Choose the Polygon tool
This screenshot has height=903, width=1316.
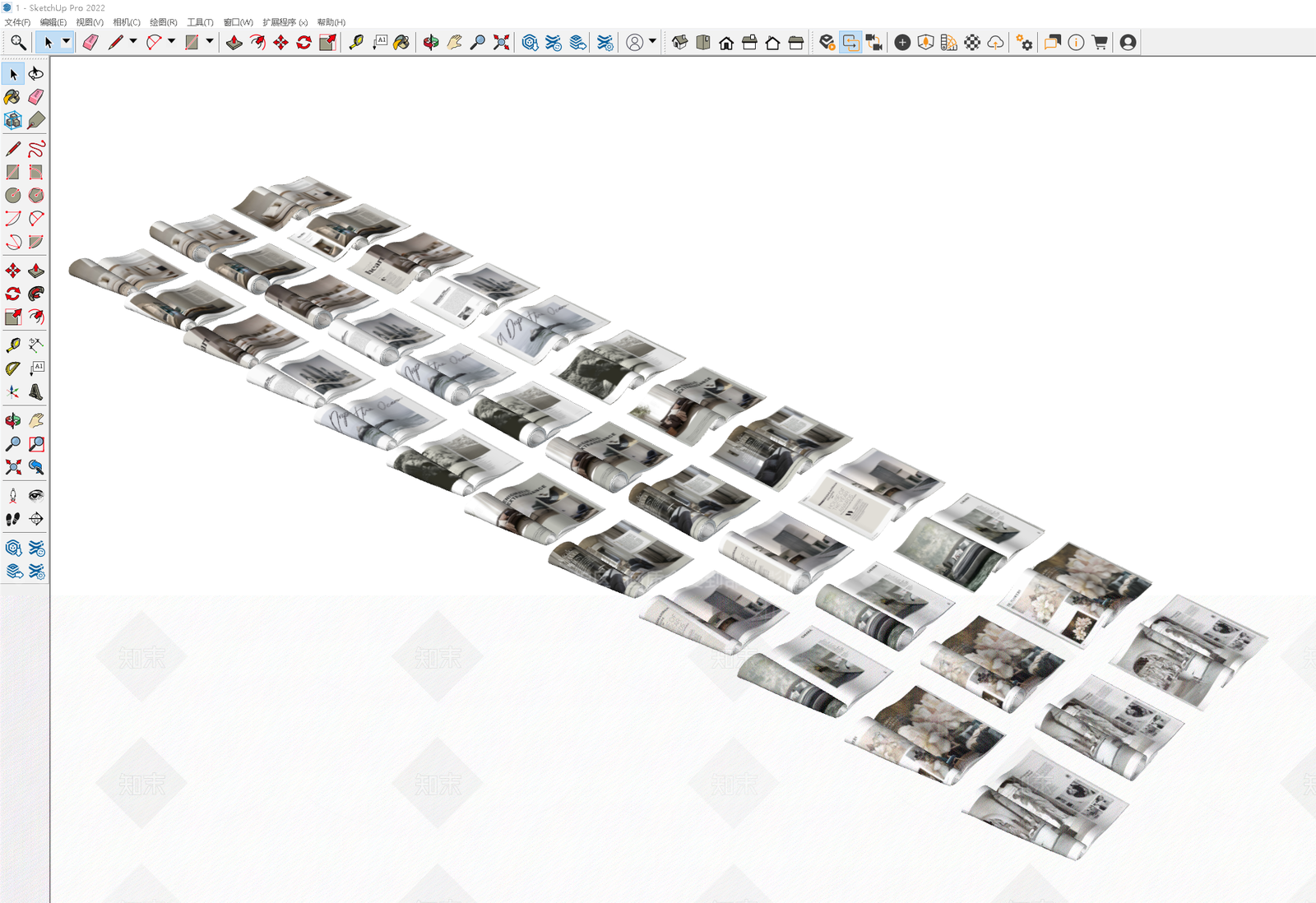[x=36, y=195]
